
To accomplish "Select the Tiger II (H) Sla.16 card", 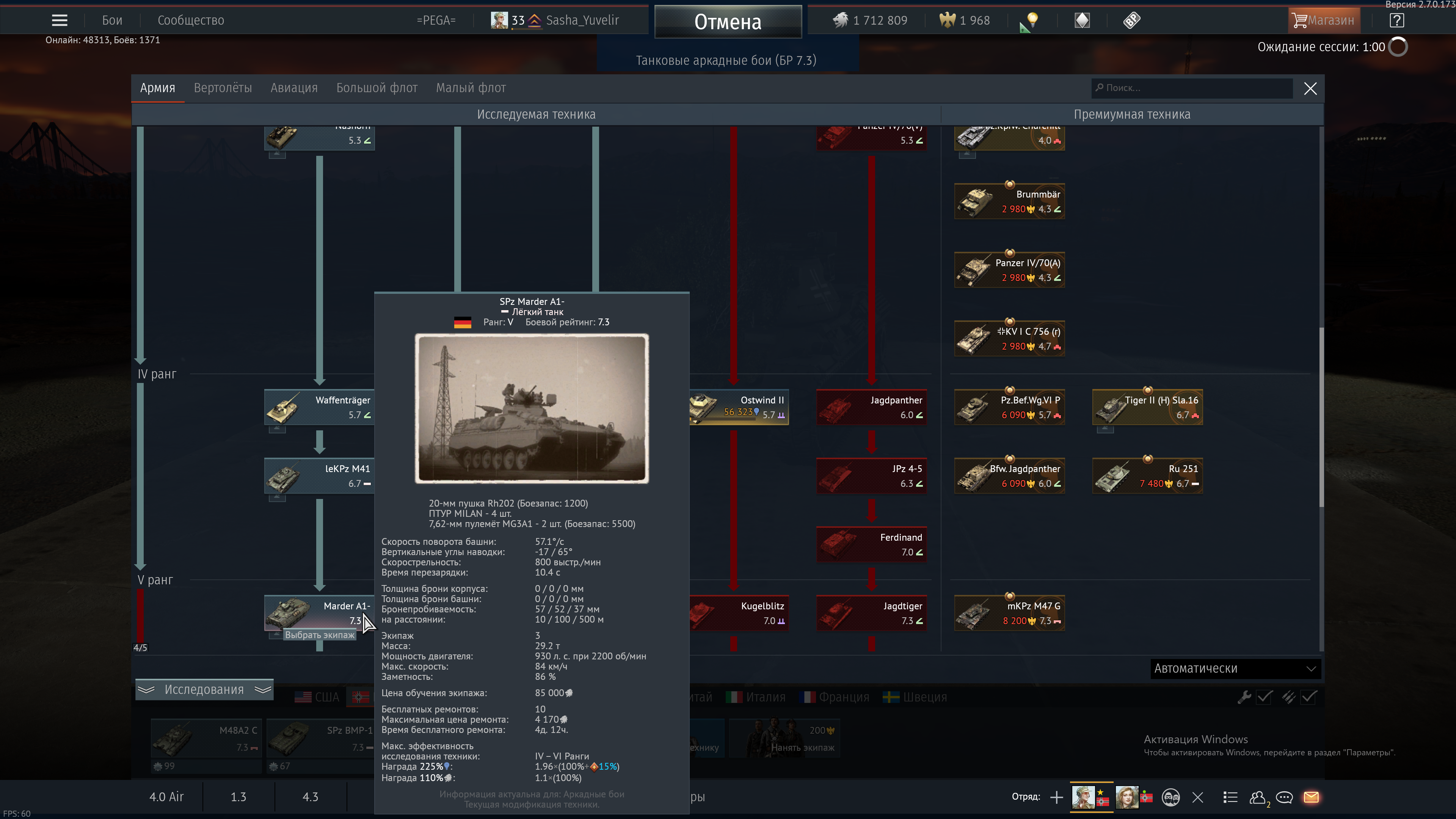I will click(x=1147, y=407).
